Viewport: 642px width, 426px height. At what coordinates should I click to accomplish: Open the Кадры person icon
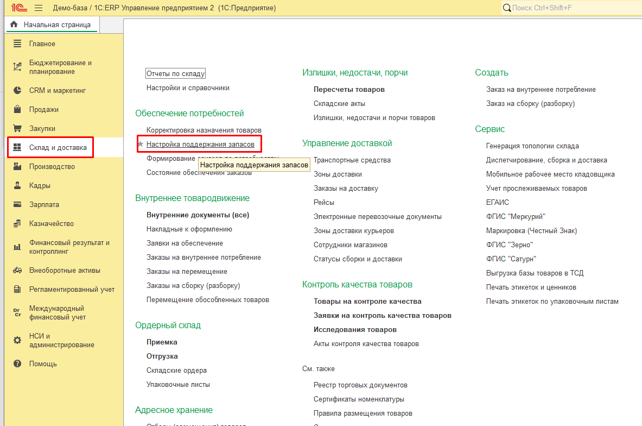click(x=17, y=186)
